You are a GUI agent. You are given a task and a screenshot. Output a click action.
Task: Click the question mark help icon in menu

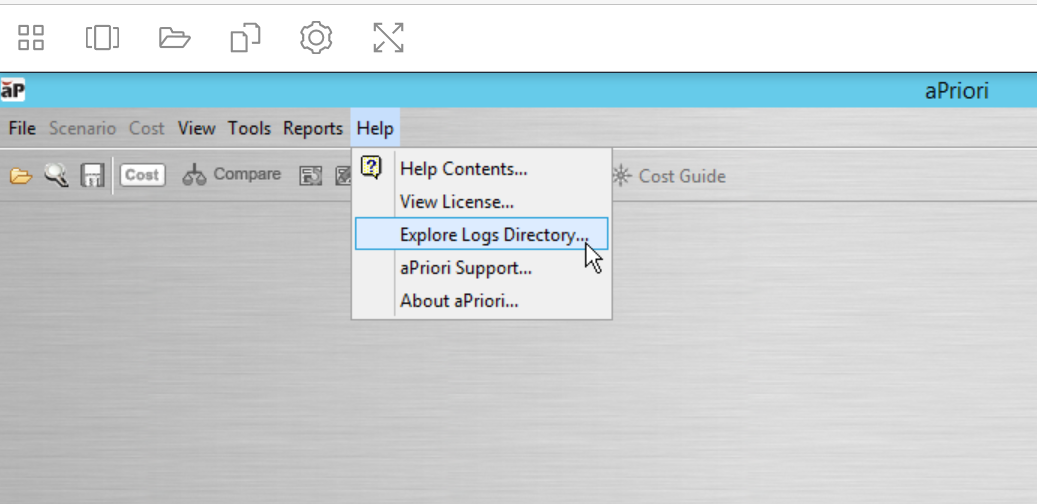pos(372,167)
